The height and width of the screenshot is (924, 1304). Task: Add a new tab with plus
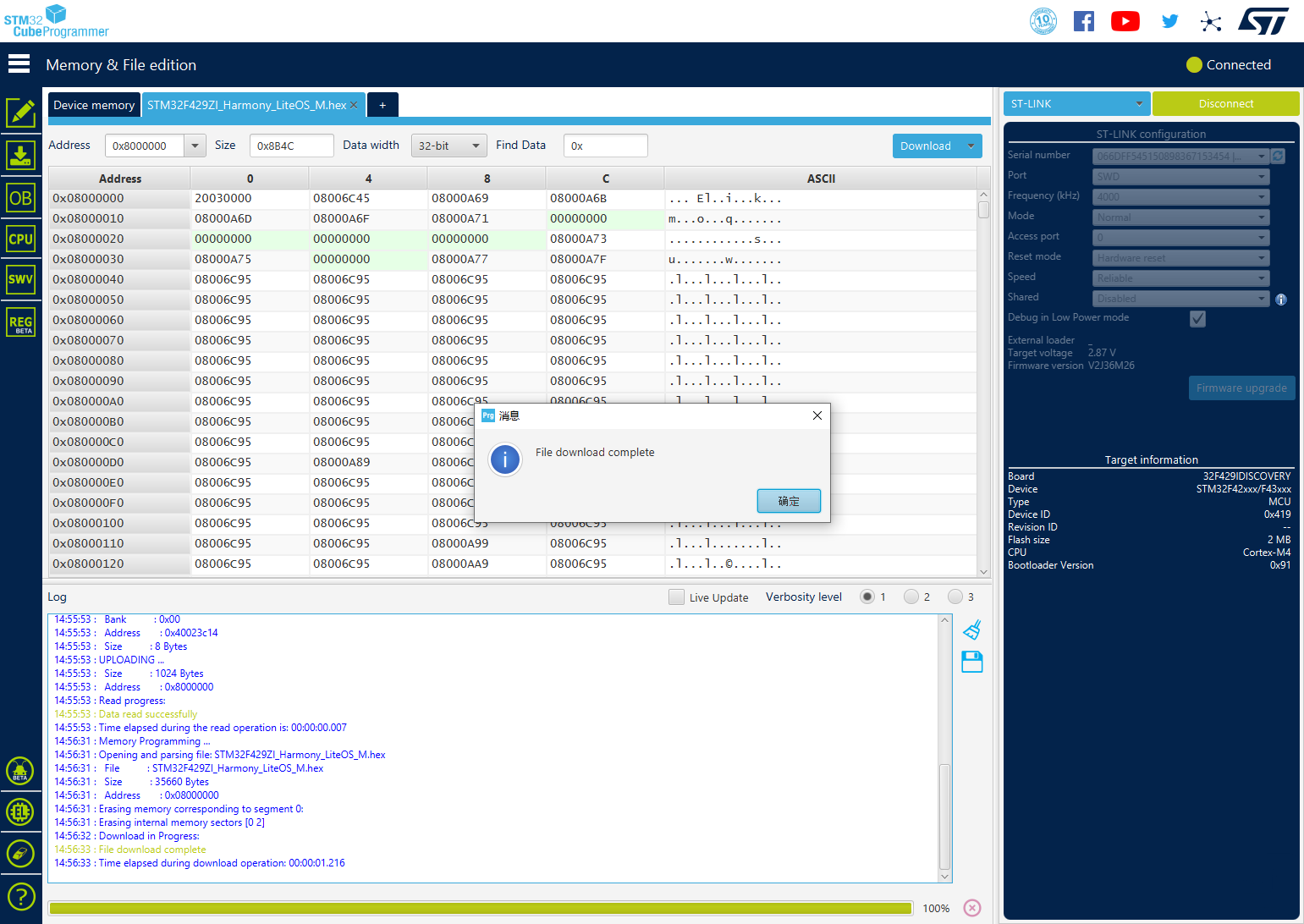[382, 105]
